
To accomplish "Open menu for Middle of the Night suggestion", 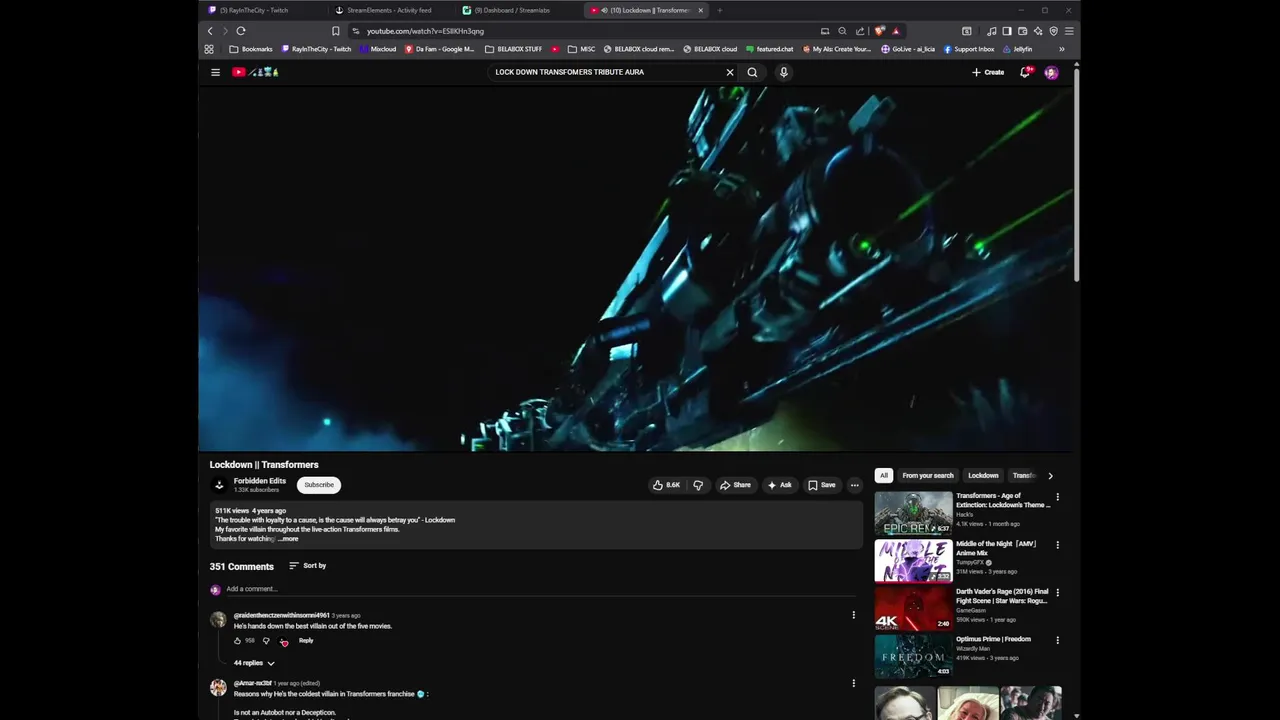I will [1057, 545].
